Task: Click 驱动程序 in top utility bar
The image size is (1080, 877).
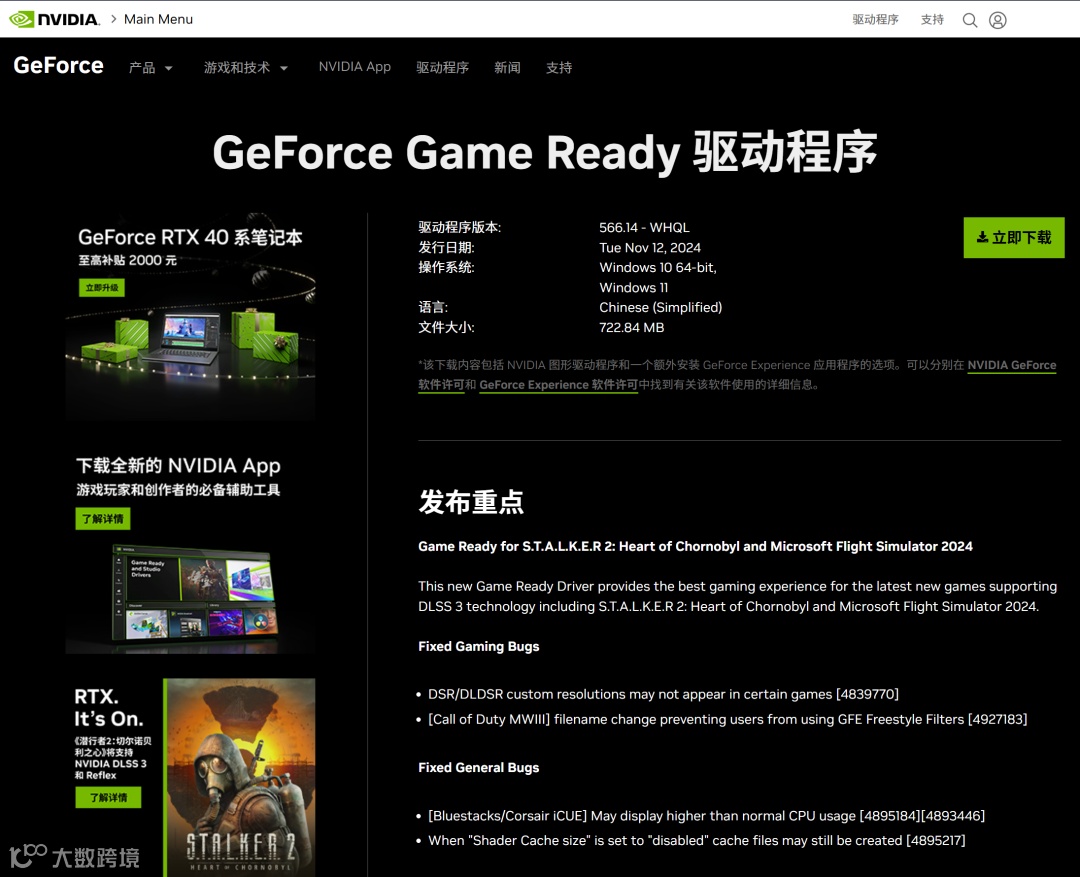Action: [875, 19]
